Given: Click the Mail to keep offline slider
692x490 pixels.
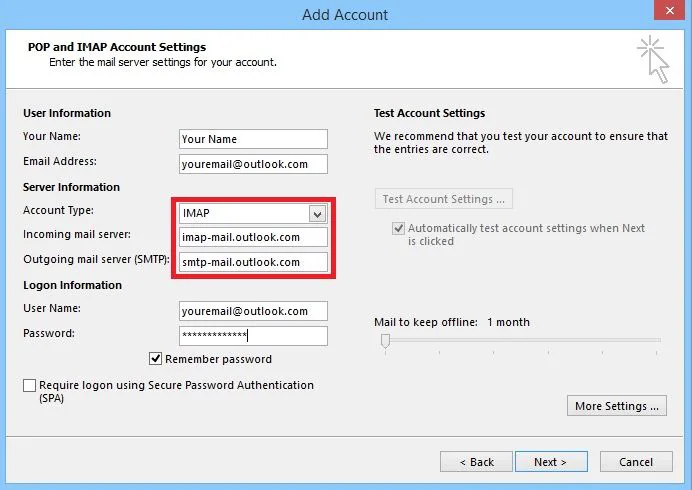Looking at the screenshot, I should [x=385, y=341].
